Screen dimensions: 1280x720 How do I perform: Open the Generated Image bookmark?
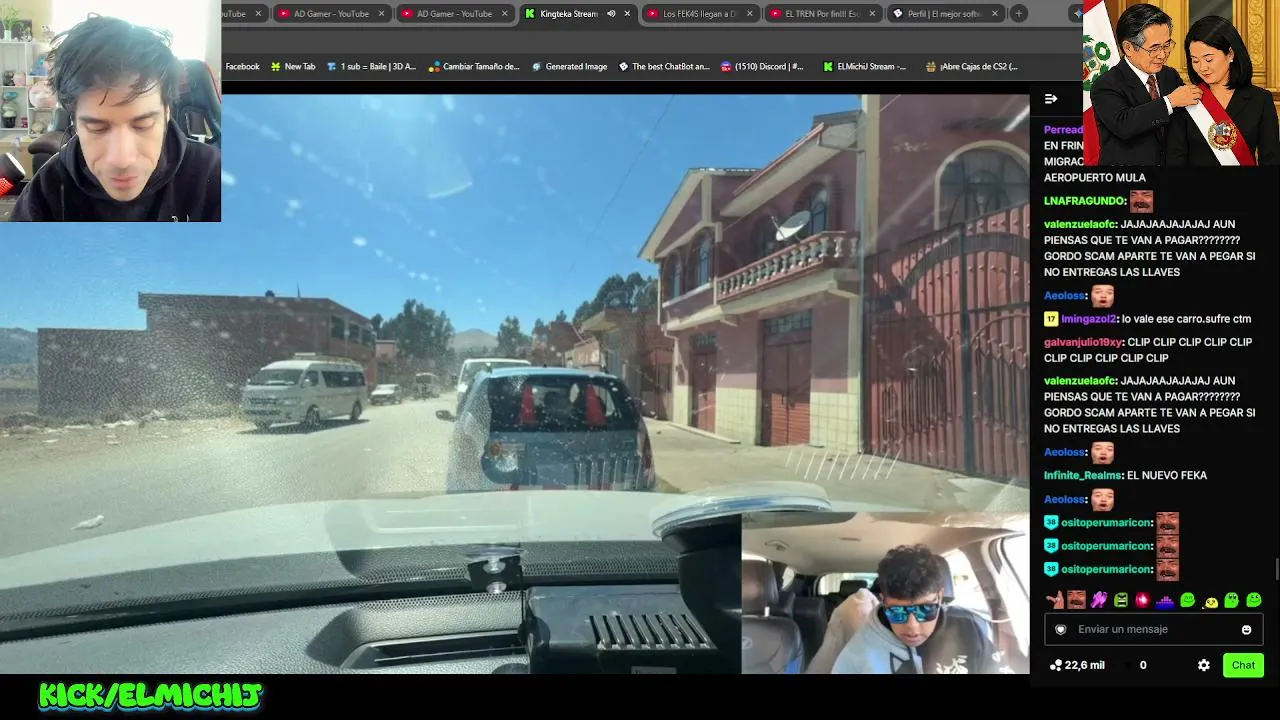569,67
